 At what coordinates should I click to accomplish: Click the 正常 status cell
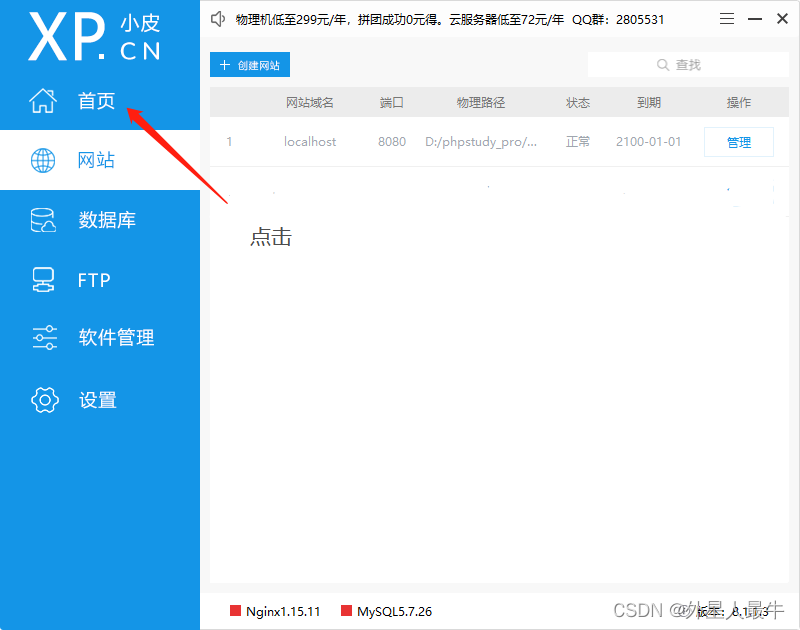pos(578,142)
